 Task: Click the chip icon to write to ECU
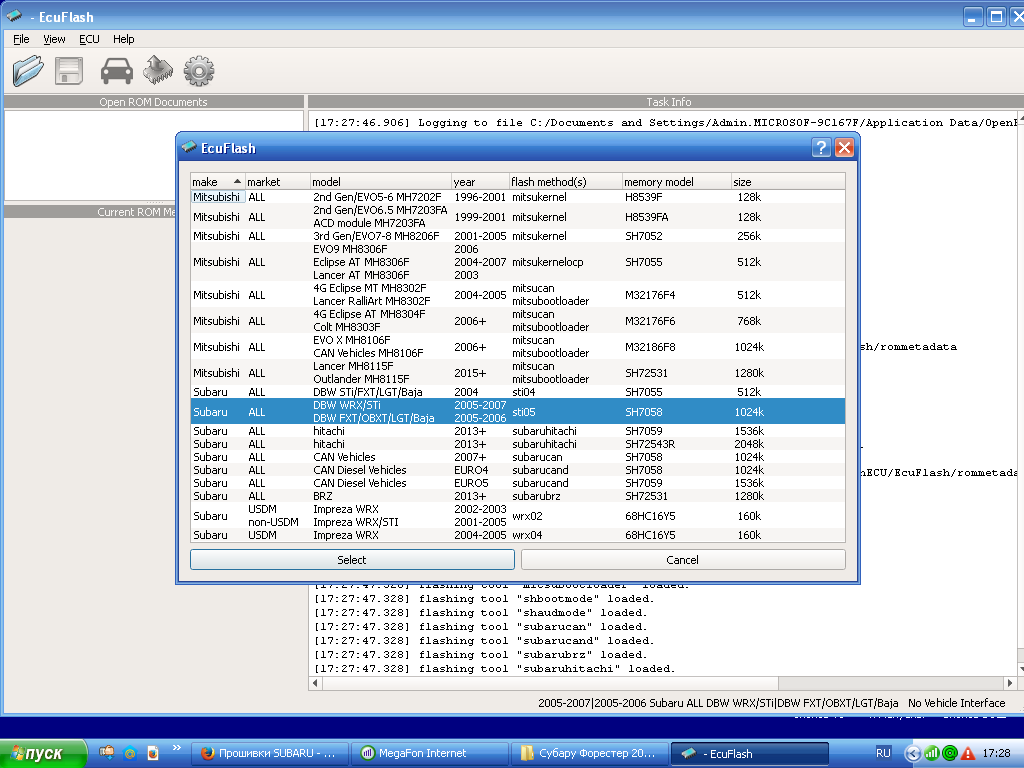(158, 70)
